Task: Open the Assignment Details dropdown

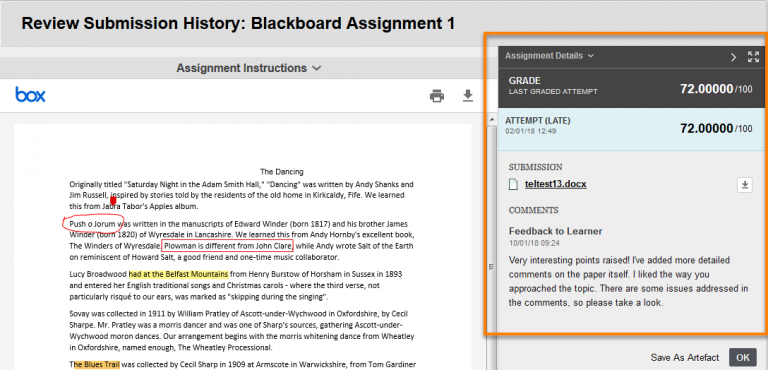Action: coord(549,56)
